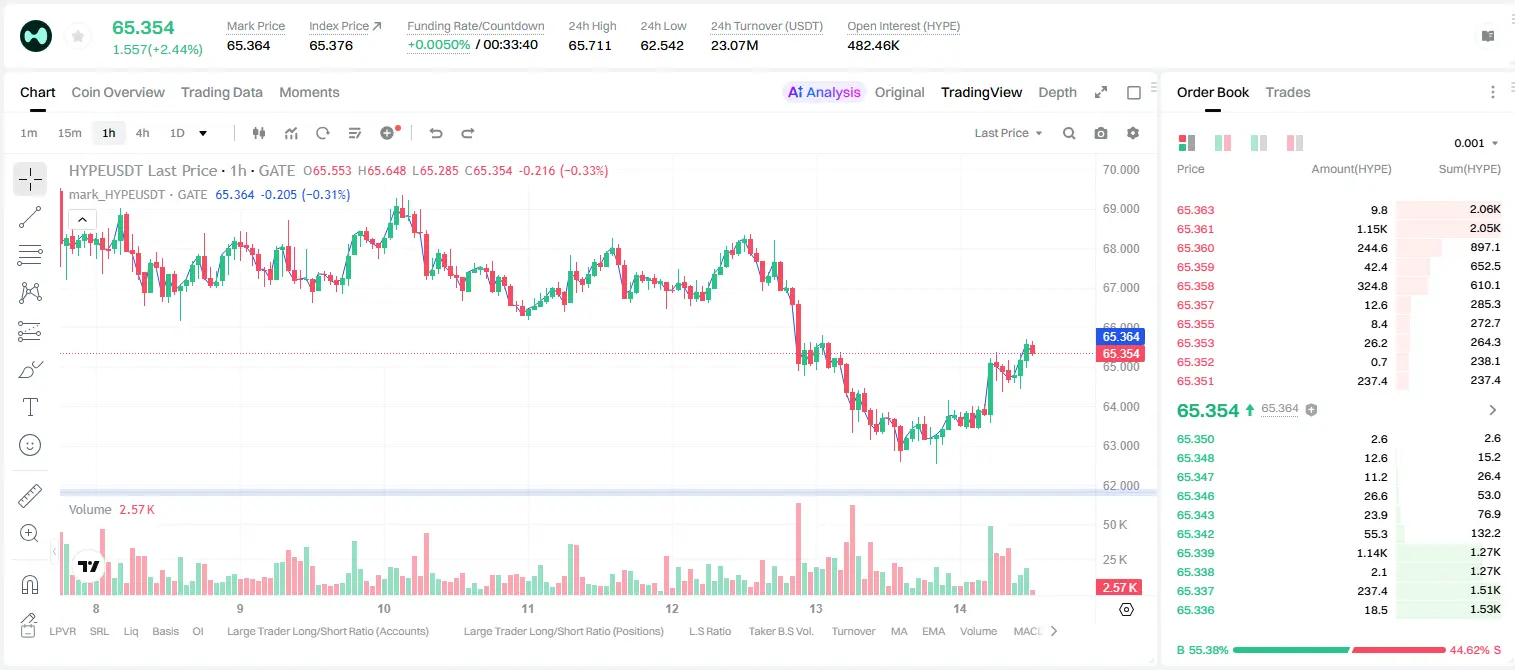1515x670 pixels.
Task: Click the undo arrow in chart toolbar
Action: 436,133
